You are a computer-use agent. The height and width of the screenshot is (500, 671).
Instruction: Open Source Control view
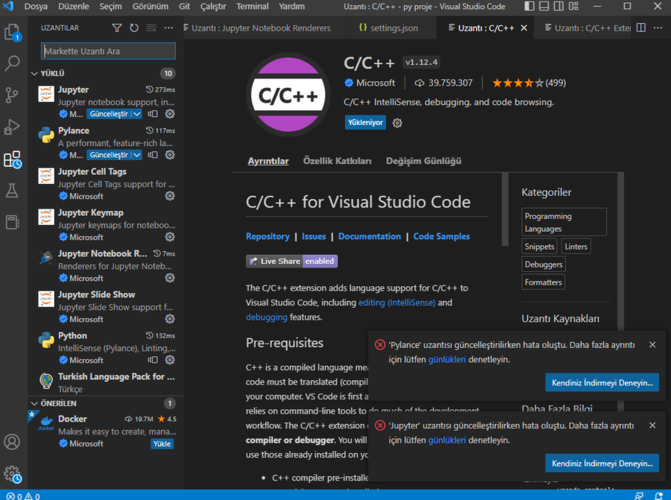tap(12, 95)
